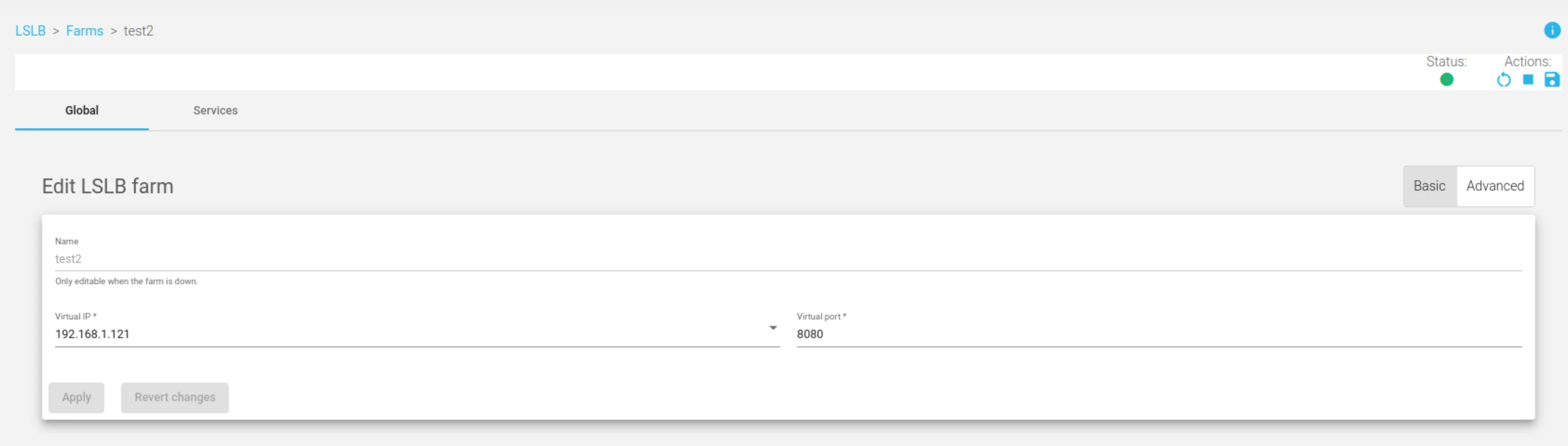
Task: Focus the Virtual port 8080 field
Action: [x=1159, y=334]
